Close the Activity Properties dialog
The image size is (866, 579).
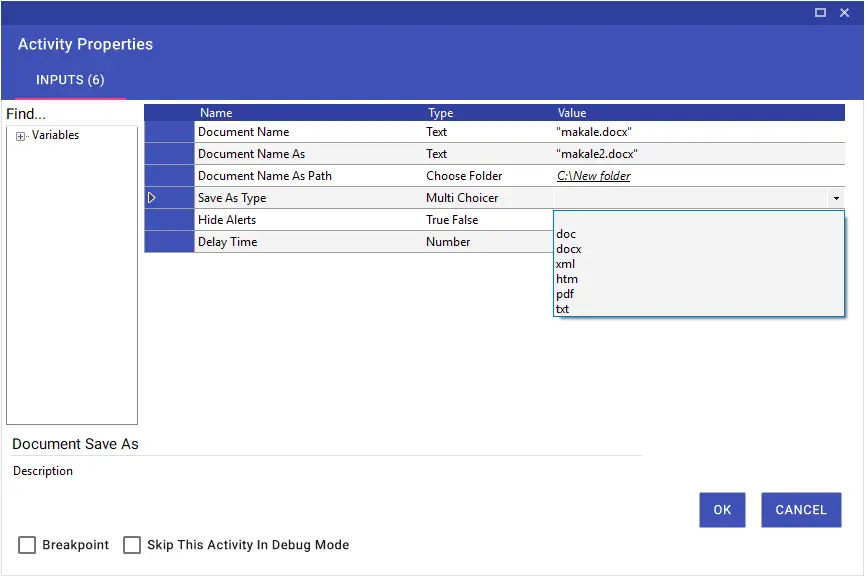point(844,12)
